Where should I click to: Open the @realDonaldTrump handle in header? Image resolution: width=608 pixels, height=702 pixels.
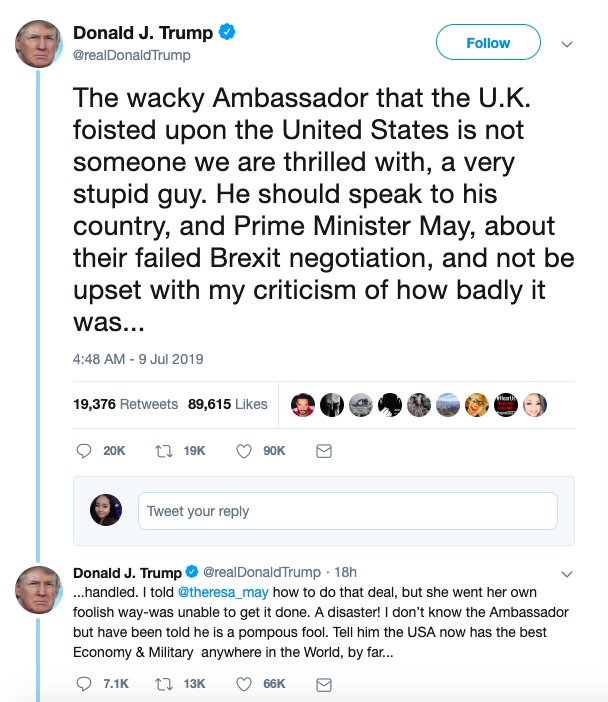click(x=132, y=55)
